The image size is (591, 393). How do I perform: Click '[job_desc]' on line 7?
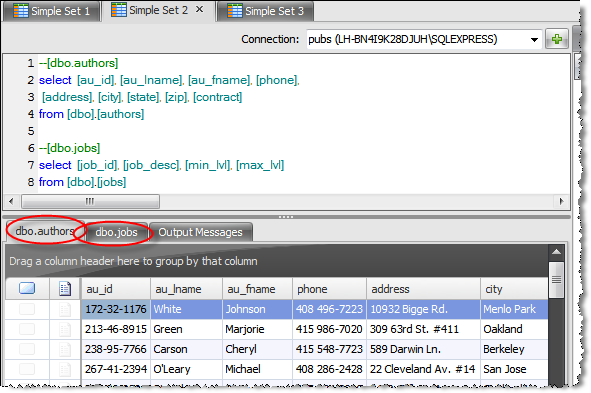click(x=152, y=165)
